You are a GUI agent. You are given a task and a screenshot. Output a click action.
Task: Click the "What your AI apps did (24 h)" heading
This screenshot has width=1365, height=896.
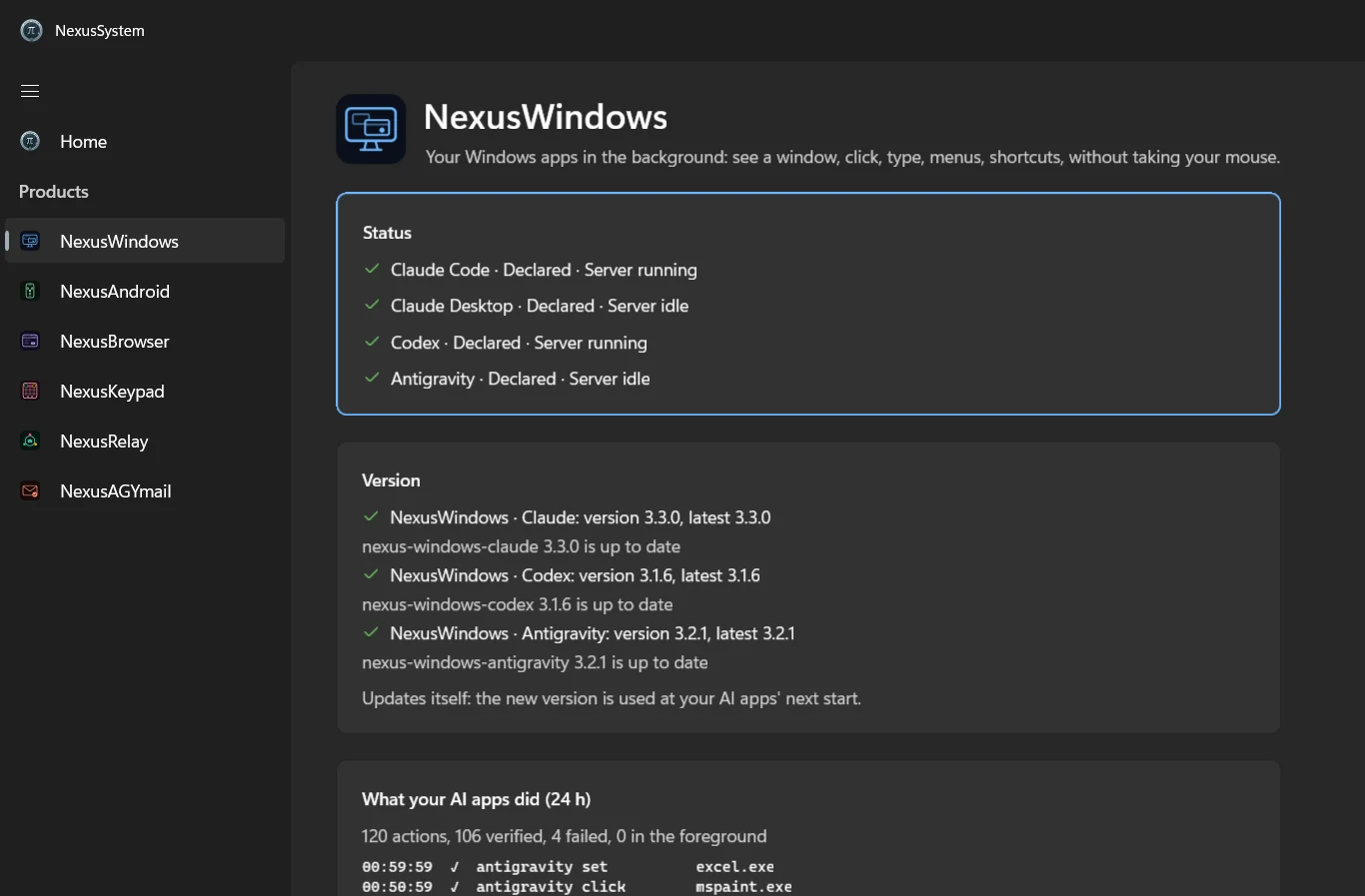tap(476, 799)
